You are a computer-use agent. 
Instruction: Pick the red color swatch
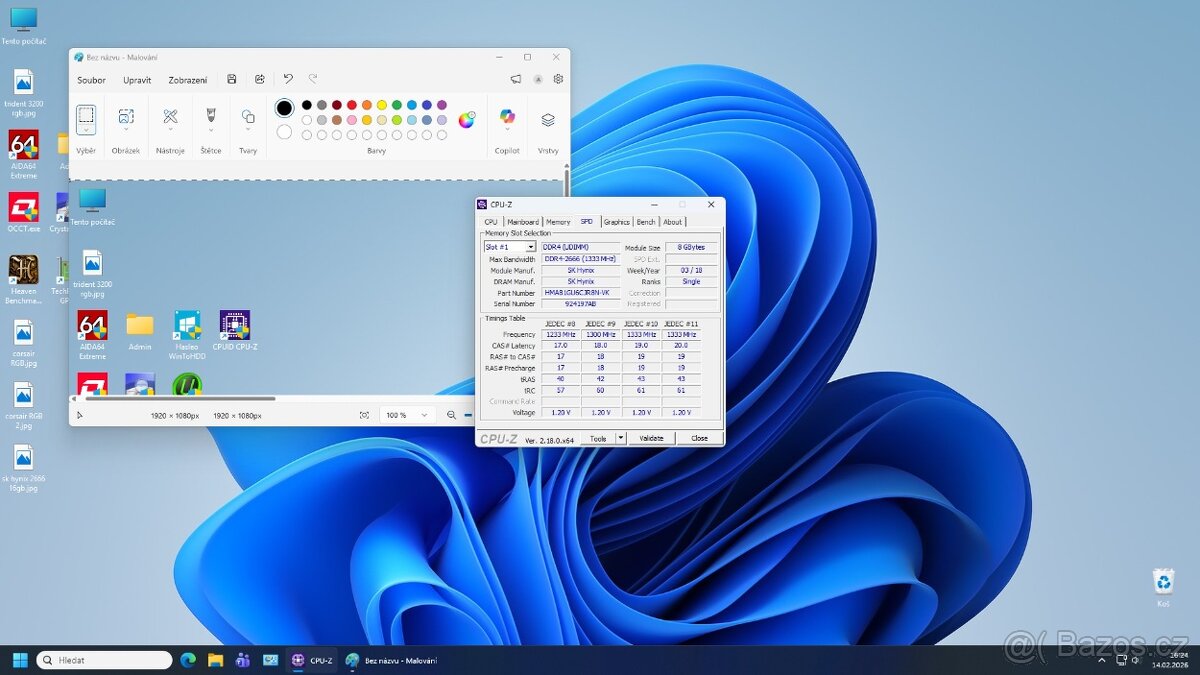pos(352,105)
